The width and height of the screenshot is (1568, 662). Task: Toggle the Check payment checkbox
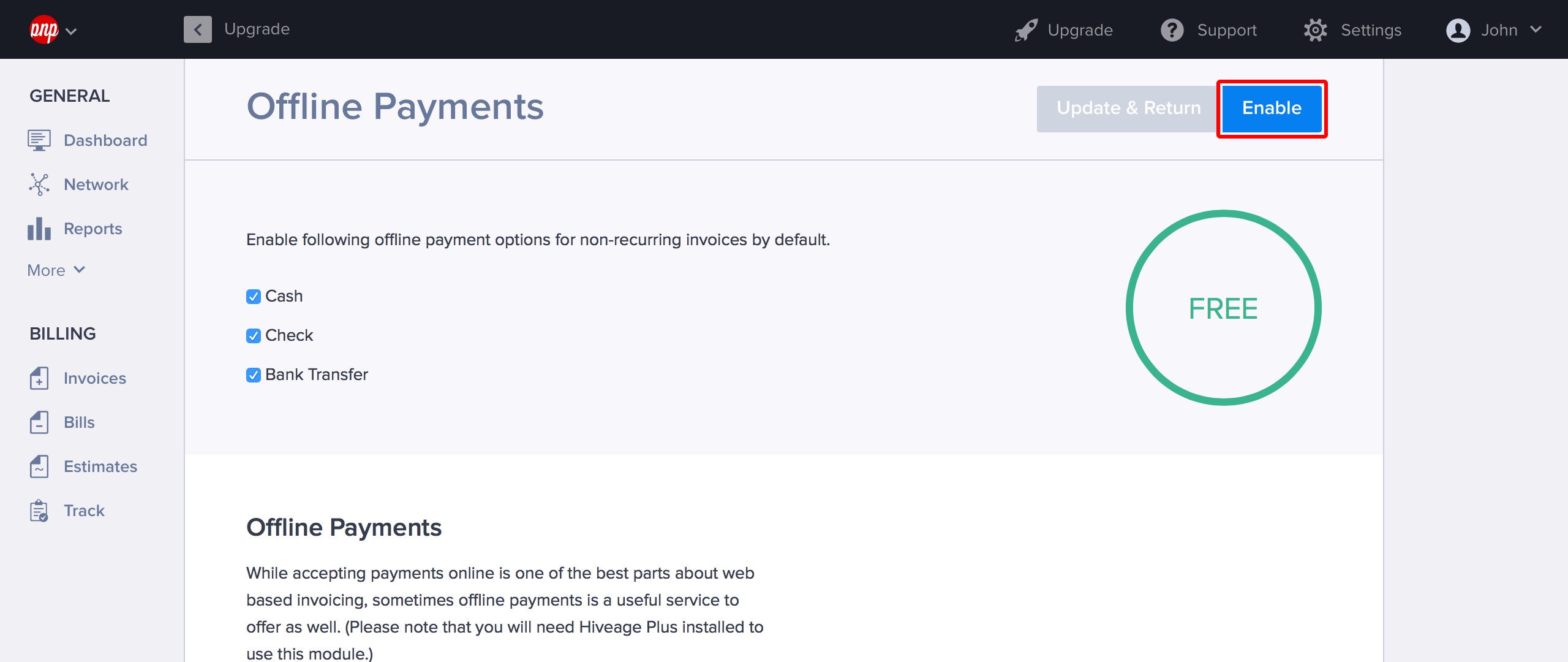254,336
